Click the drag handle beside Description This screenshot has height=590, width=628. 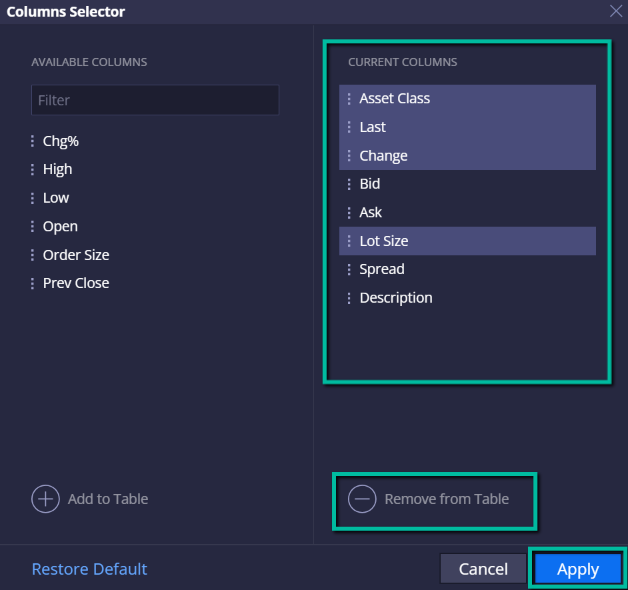pyautogui.click(x=349, y=298)
